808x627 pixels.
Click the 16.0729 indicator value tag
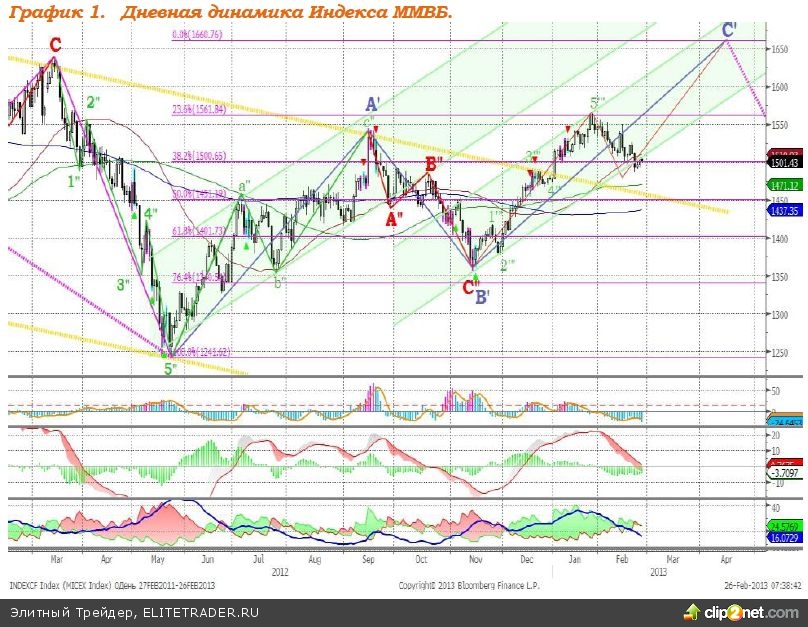[781, 537]
